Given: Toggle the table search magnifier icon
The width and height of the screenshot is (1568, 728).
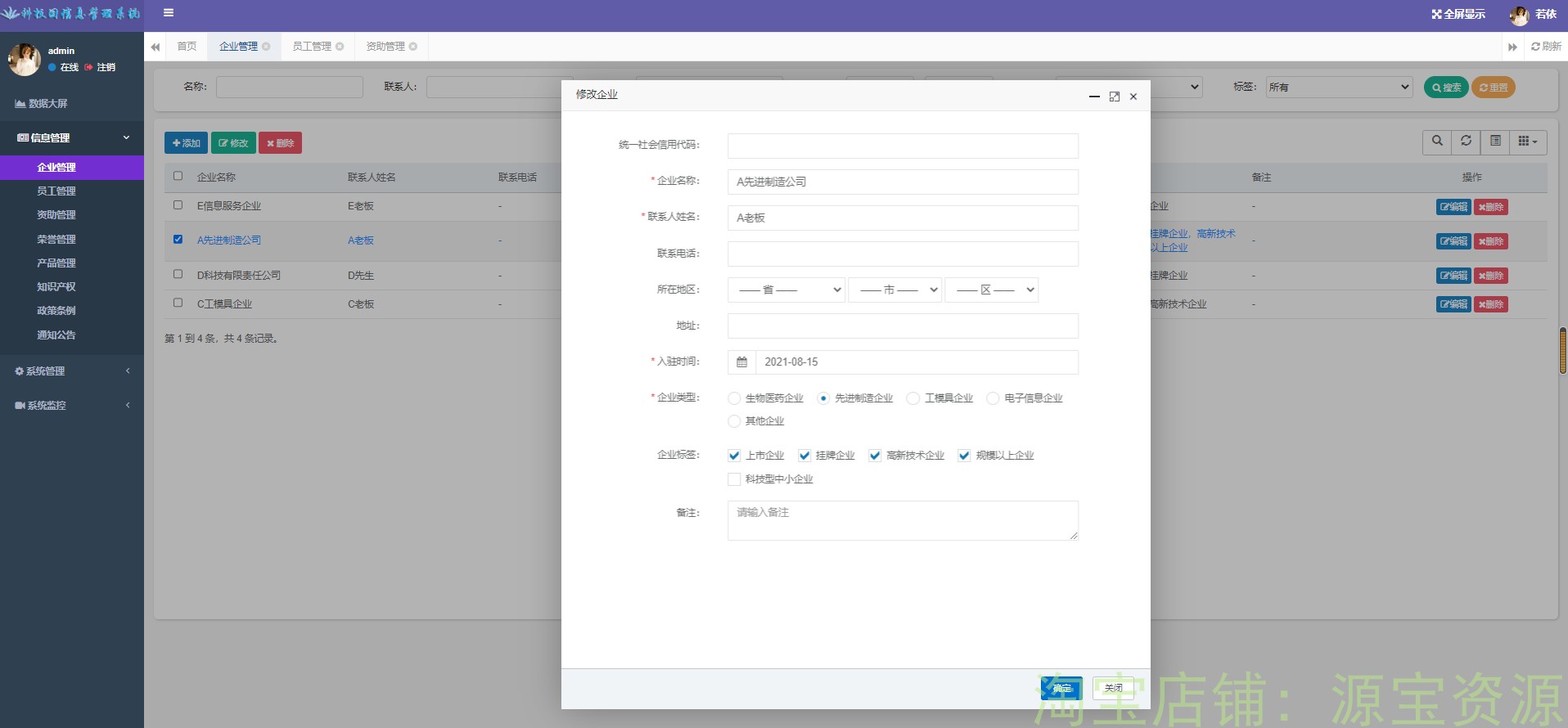Looking at the screenshot, I should (x=1437, y=142).
